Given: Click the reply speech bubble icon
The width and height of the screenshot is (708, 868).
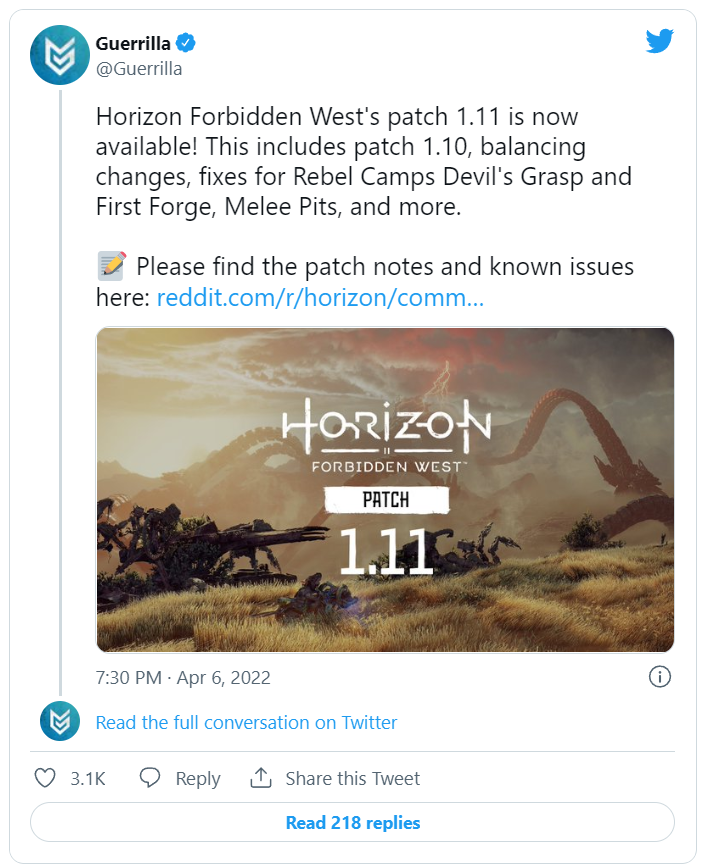Looking at the screenshot, I should click(x=150, y=778).
